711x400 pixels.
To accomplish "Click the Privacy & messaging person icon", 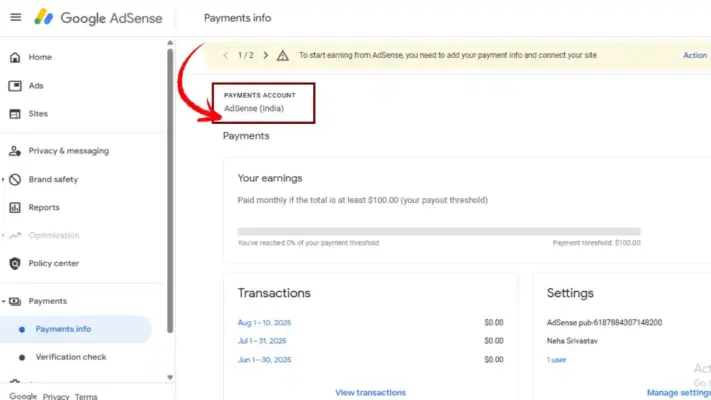I will pos(15,151).
